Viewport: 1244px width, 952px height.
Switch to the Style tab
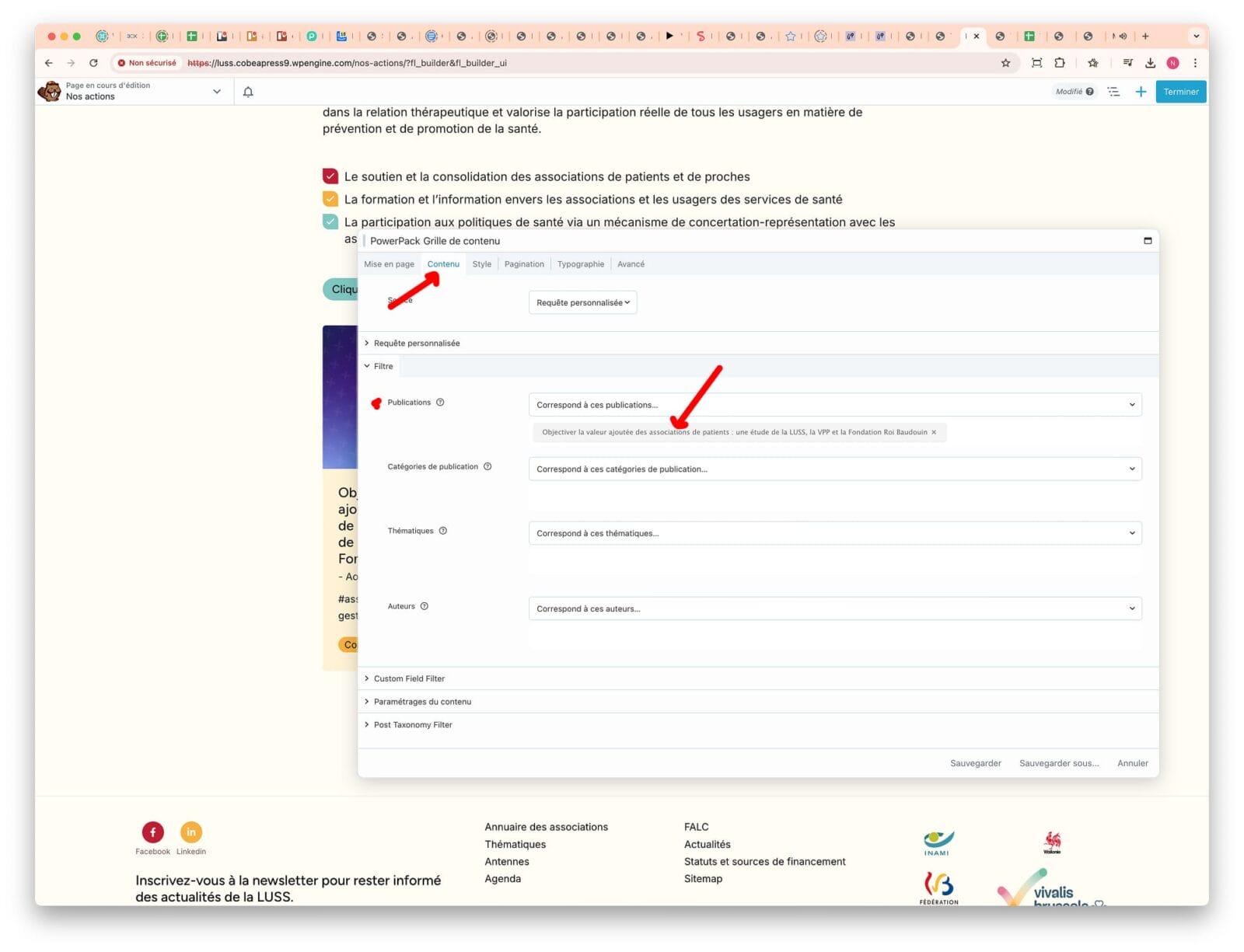tap(481, 264)
